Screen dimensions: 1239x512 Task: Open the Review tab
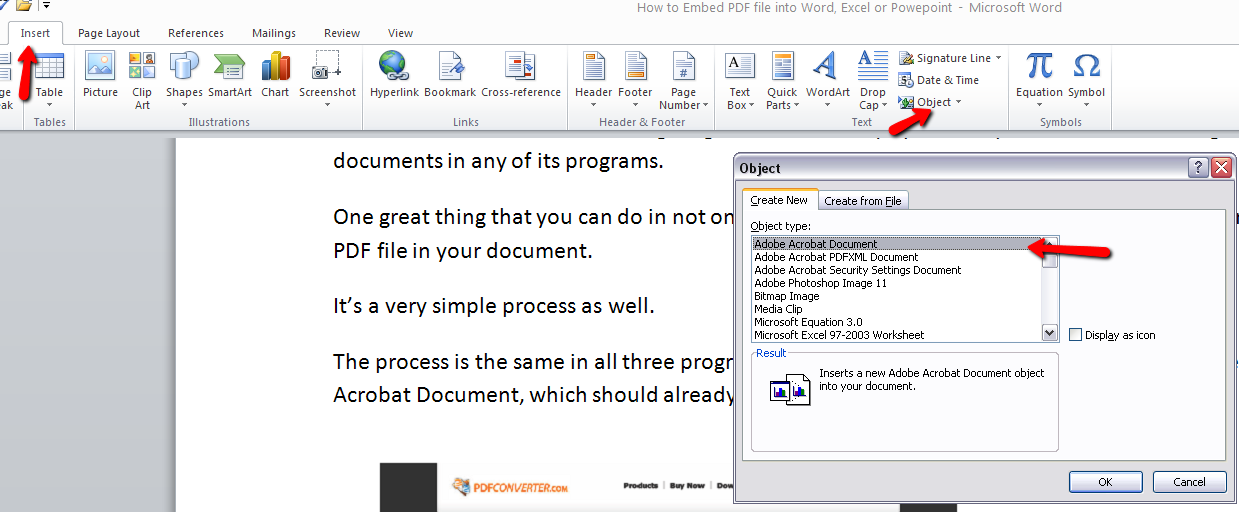342,33
